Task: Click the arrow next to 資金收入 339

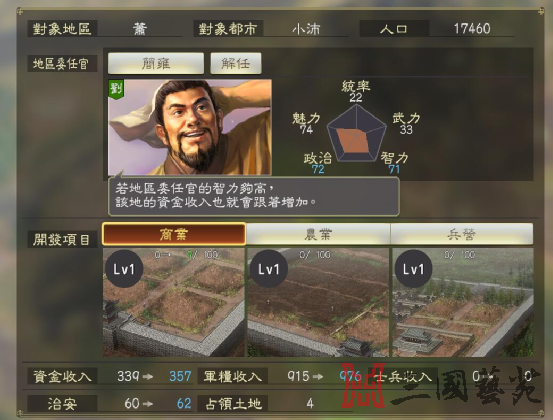Action: (x=148, y=377)
